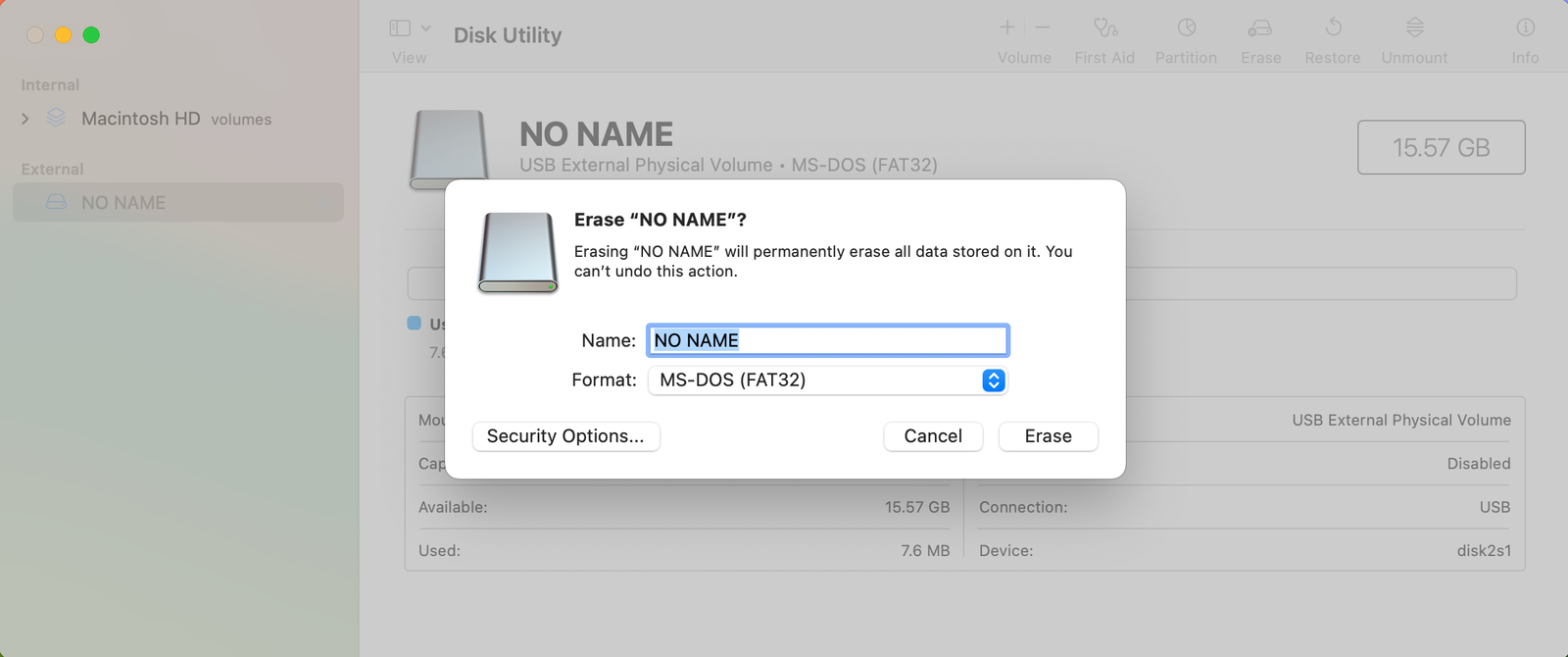This screenshot has width=1568, height=657.
Task: Click the NO NAME drive icon in the sidebar
Action: pyautogui.click(x=57, y=202)
